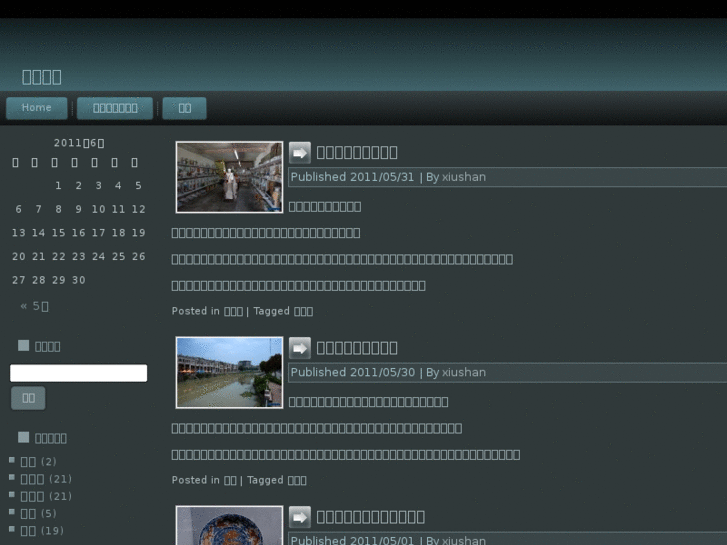727x545 pixels.
Task: Open title of post published 2011/05/30
Action: [x=357, y=348]
